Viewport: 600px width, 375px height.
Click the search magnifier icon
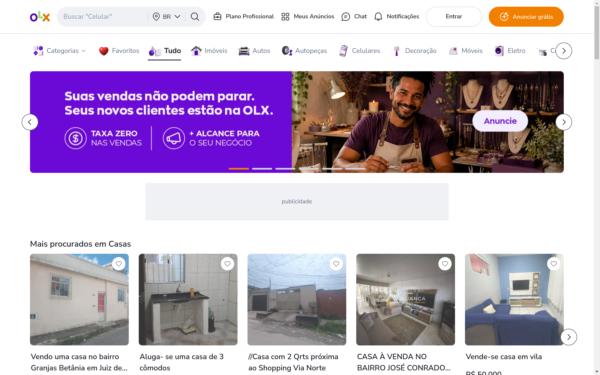tap(195, 16)
